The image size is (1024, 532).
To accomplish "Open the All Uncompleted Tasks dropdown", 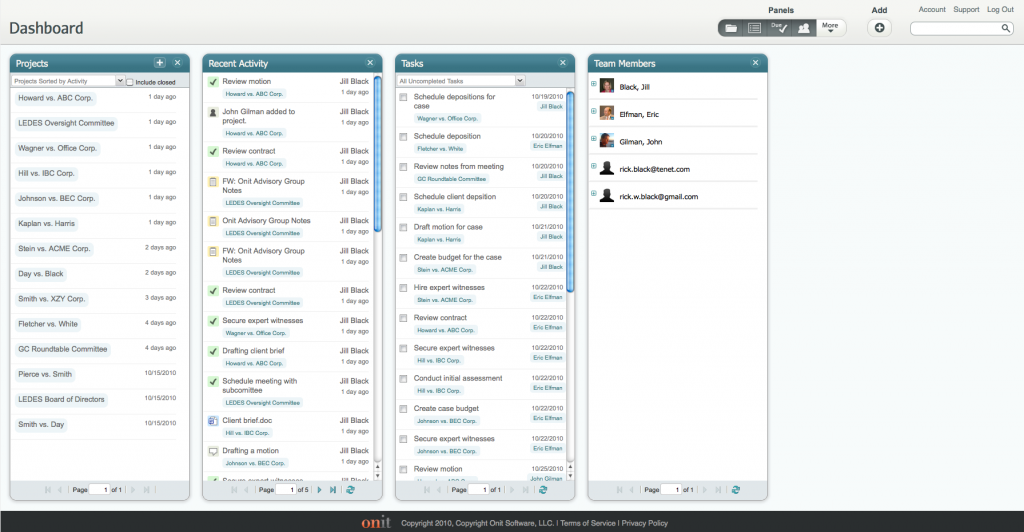I will [x=520, y=81].
